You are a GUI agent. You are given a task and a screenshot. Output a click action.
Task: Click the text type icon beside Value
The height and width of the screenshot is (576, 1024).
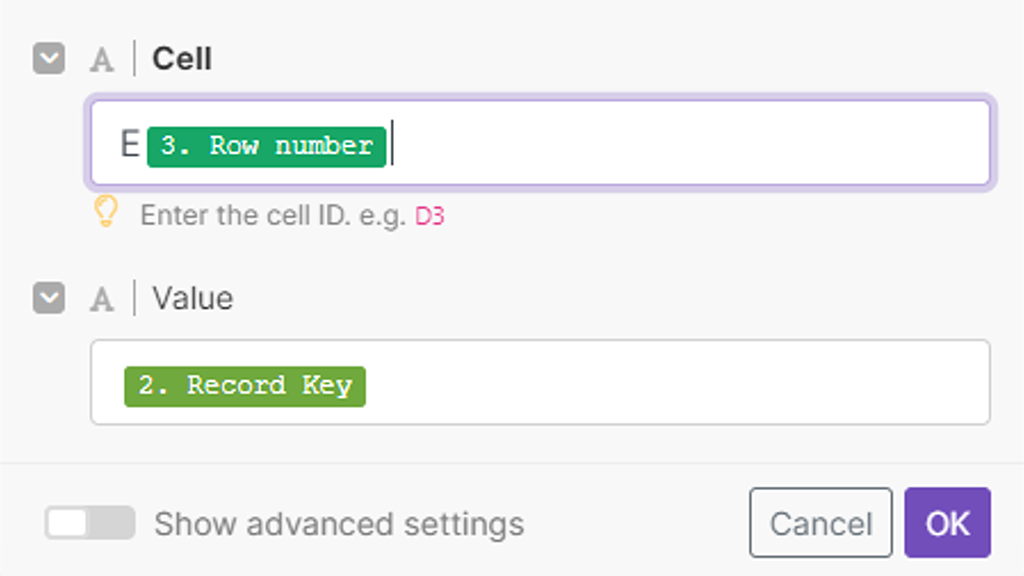(101, 300)
